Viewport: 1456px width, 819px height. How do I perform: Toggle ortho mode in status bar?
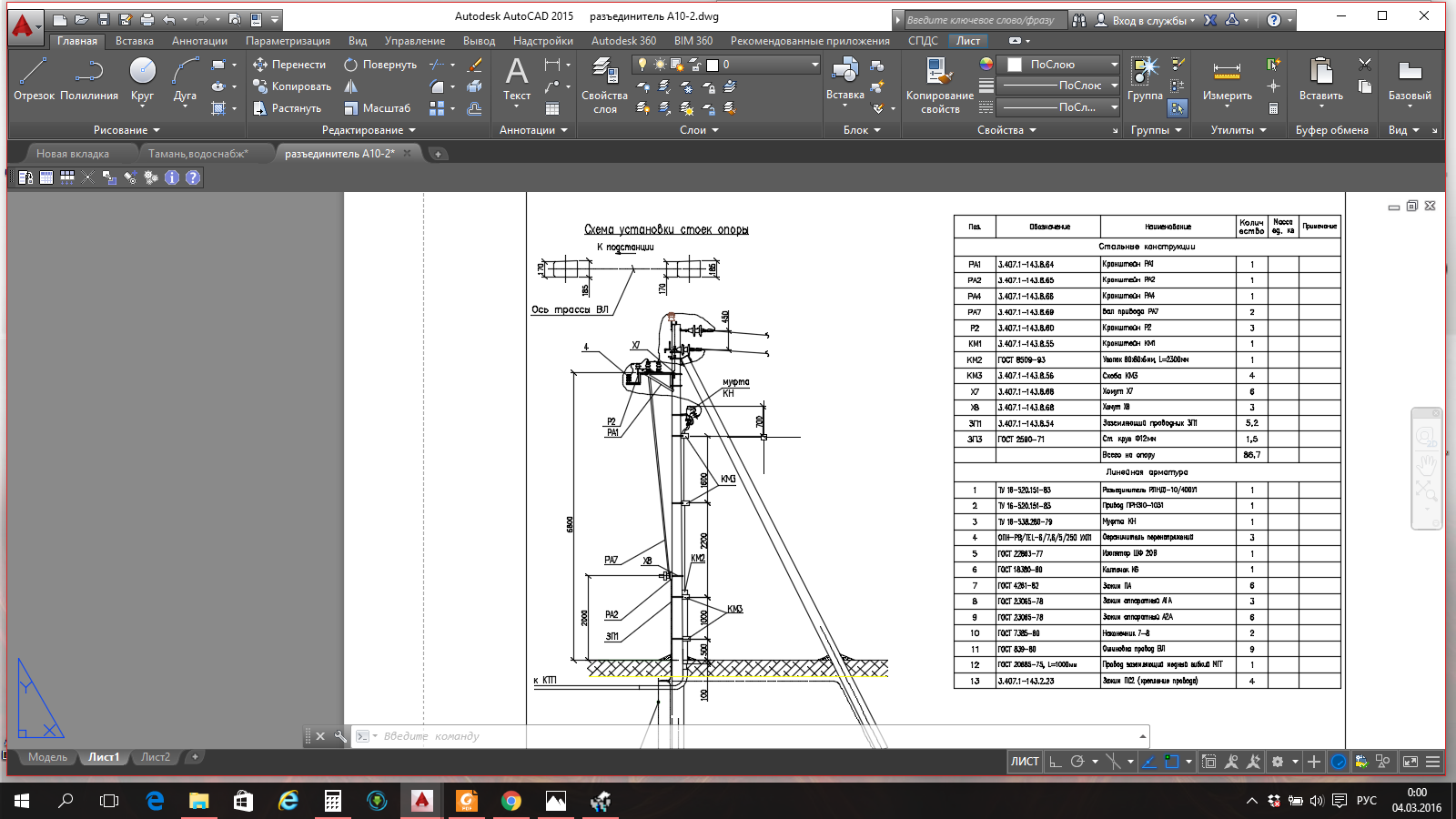(1056, 762)
